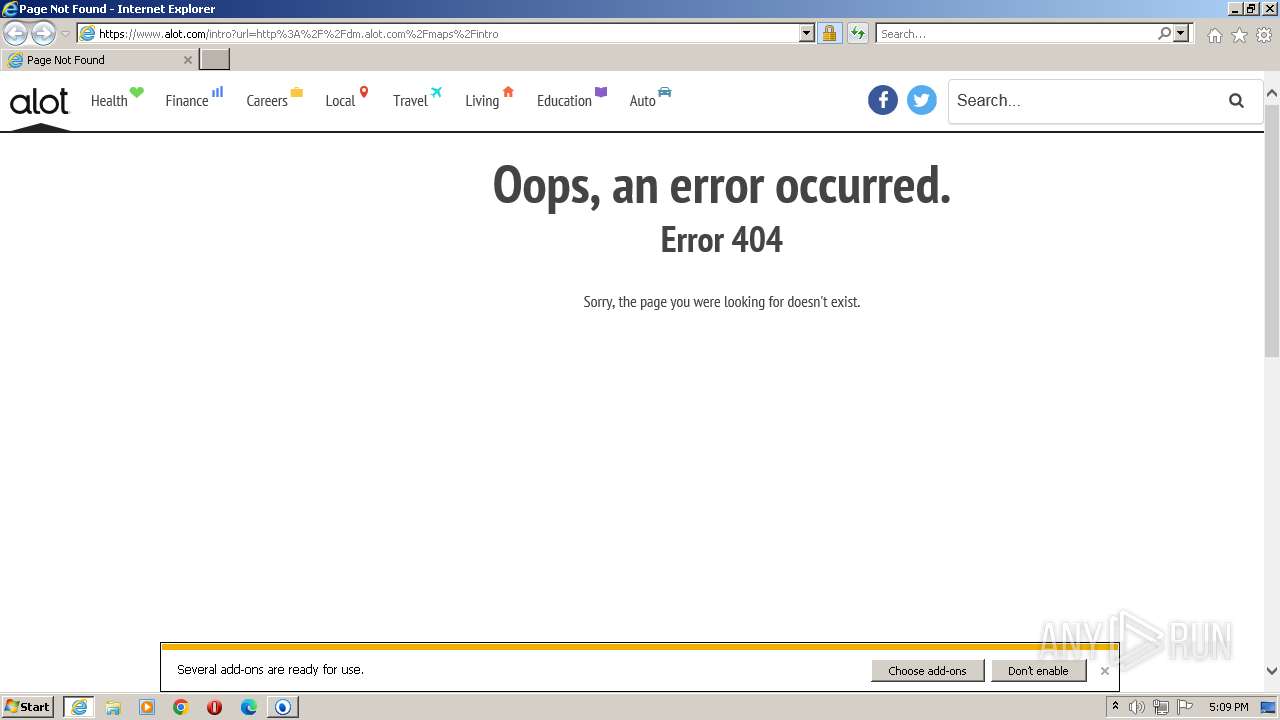
Task: Go forward with browser Forward button
Action: tap(43, 33)
